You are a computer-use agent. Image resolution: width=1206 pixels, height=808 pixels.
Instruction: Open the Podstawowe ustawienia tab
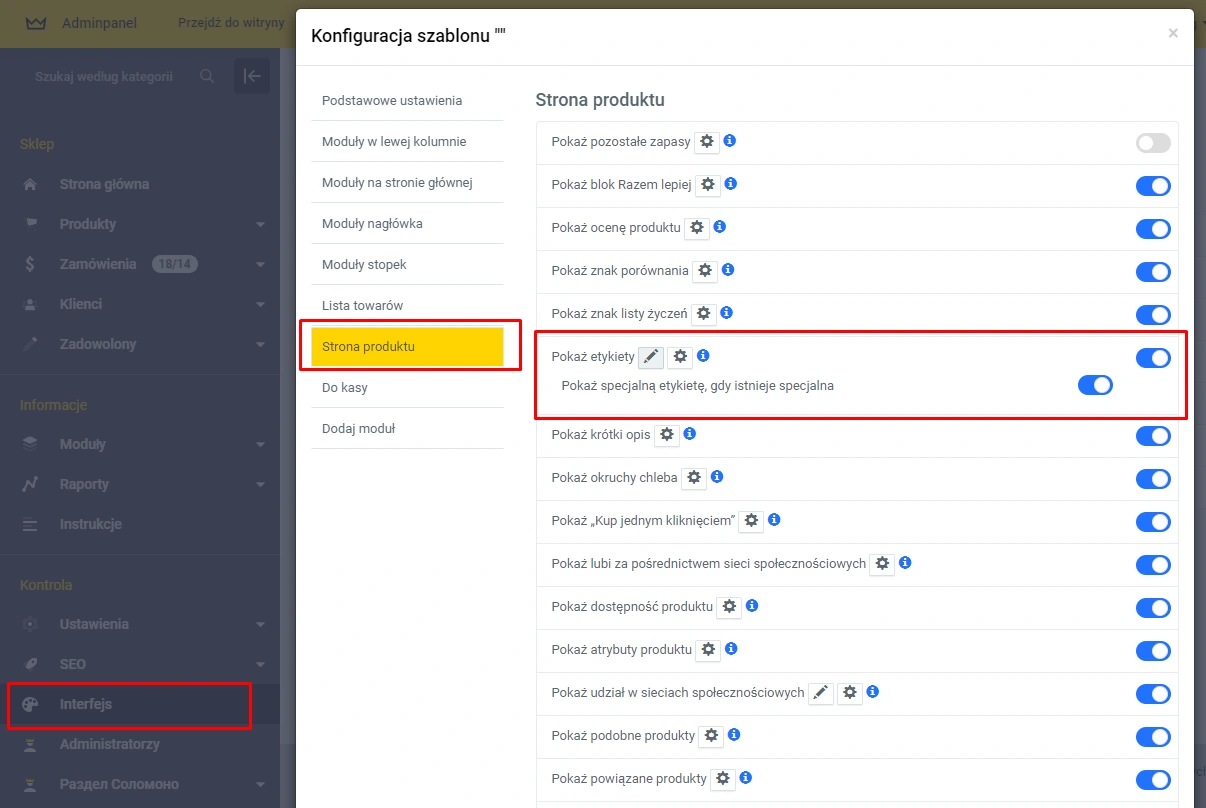click(391, 101)
